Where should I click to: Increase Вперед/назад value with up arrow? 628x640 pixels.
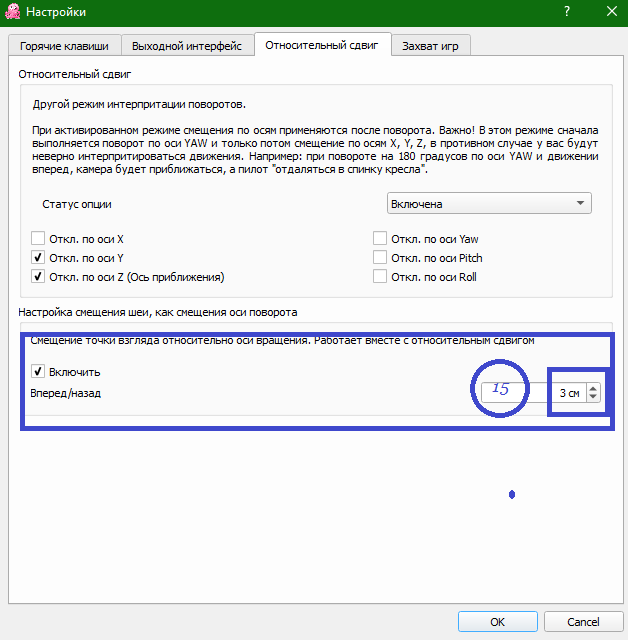[x=593, y=388]
